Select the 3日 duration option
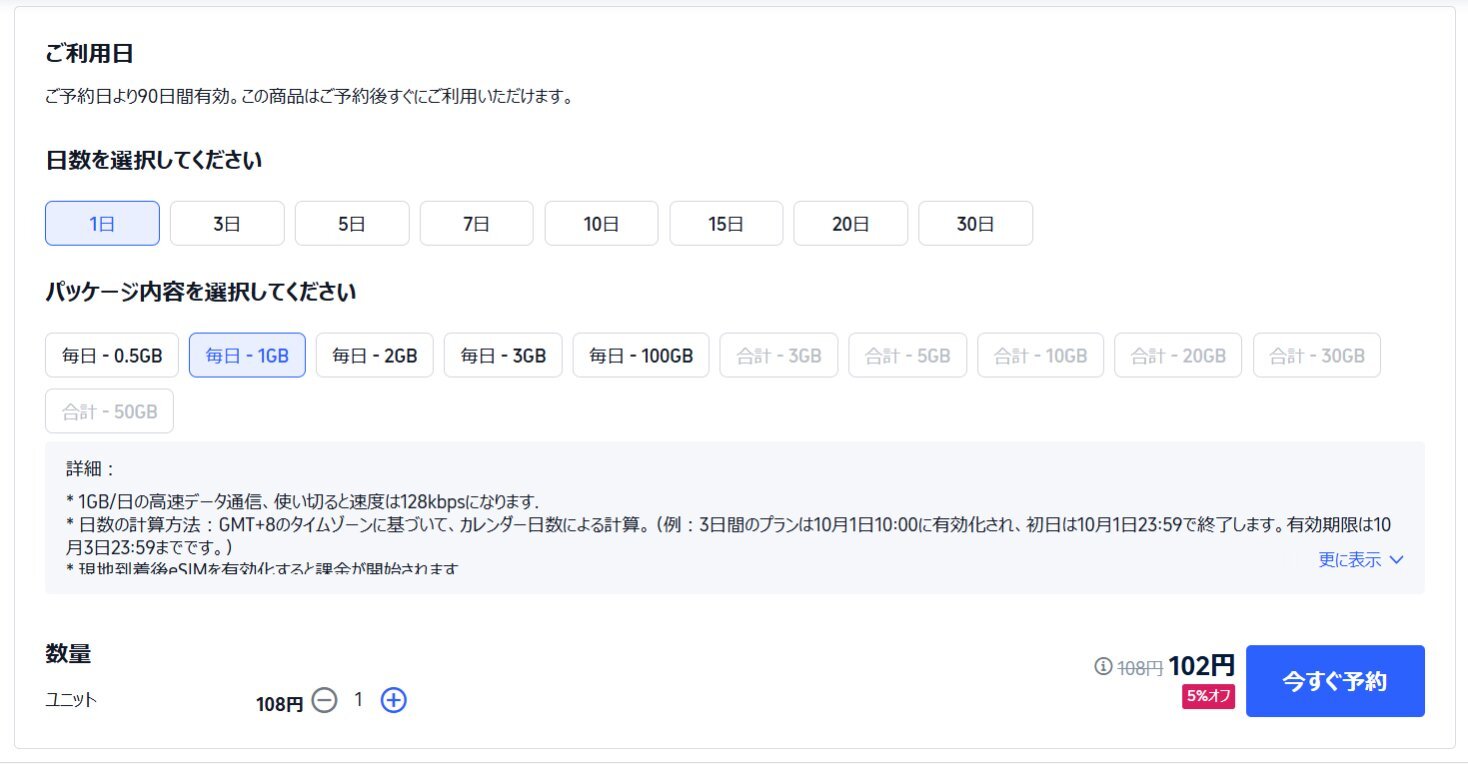The image size is (1468, 764). [227, 224]
